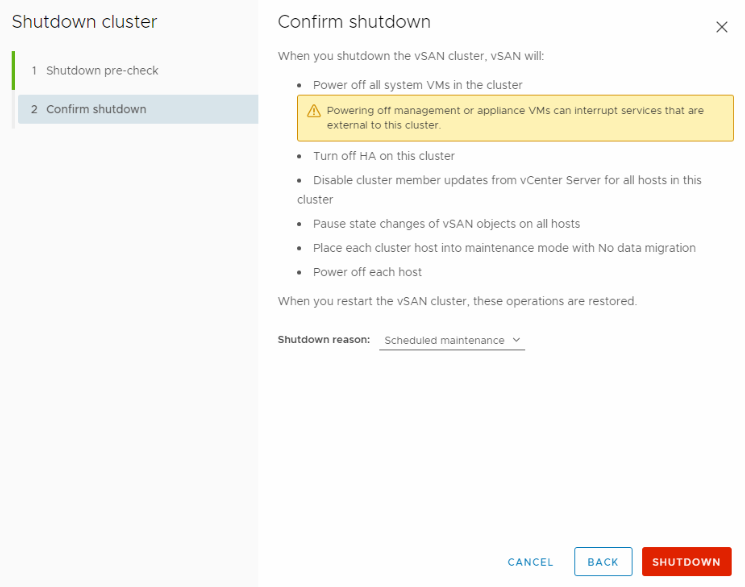
Task: Select the Confirm shutdown step
Action: (x=96, y=109)
